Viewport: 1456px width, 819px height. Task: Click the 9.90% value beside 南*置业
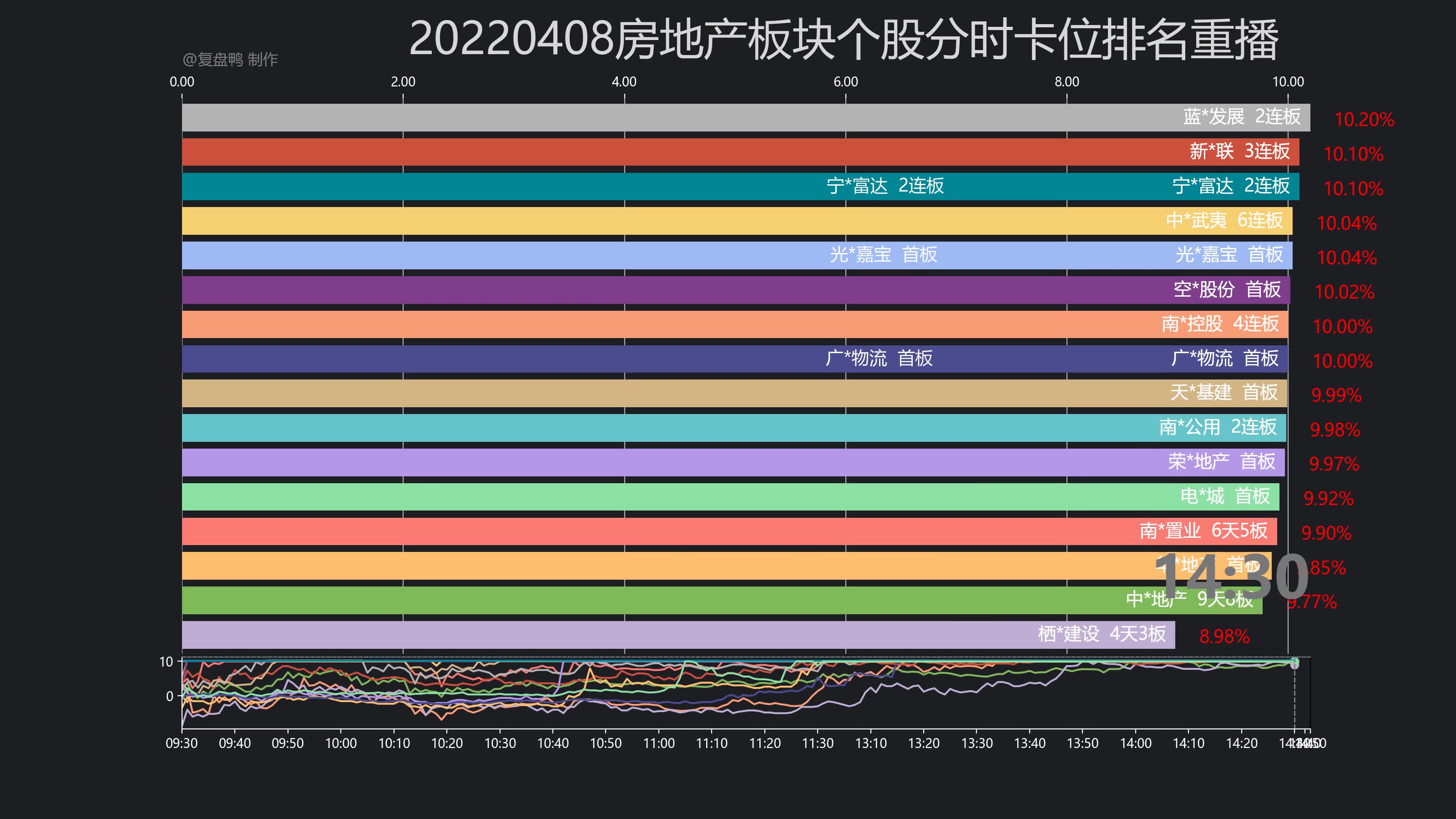coord(1326,532)
